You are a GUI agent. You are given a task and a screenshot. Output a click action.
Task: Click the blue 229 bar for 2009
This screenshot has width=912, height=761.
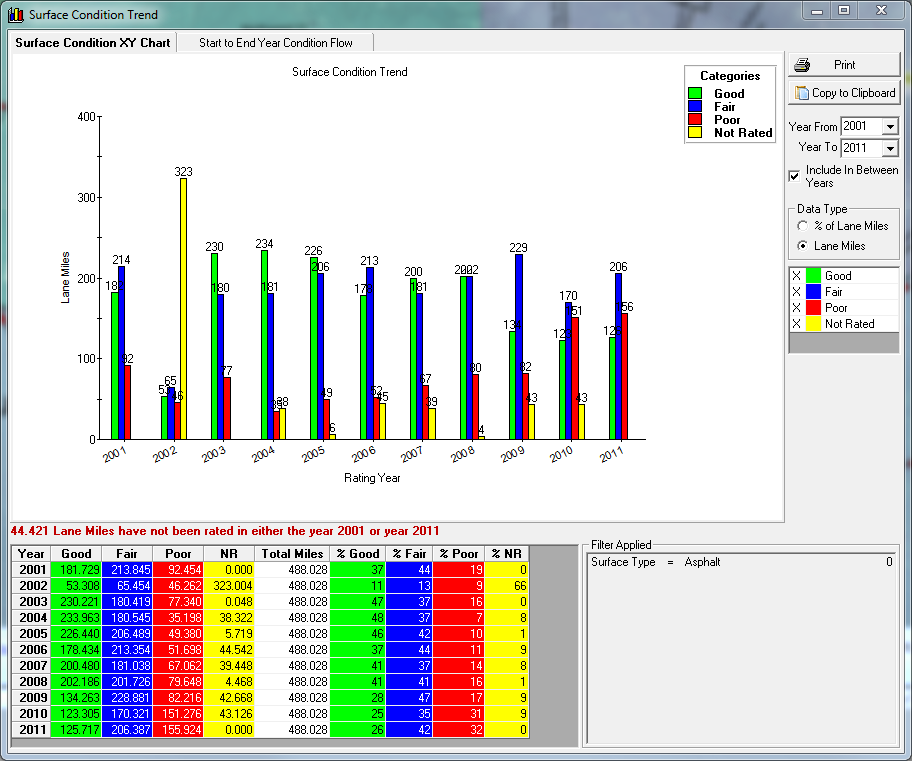point(519,347)
